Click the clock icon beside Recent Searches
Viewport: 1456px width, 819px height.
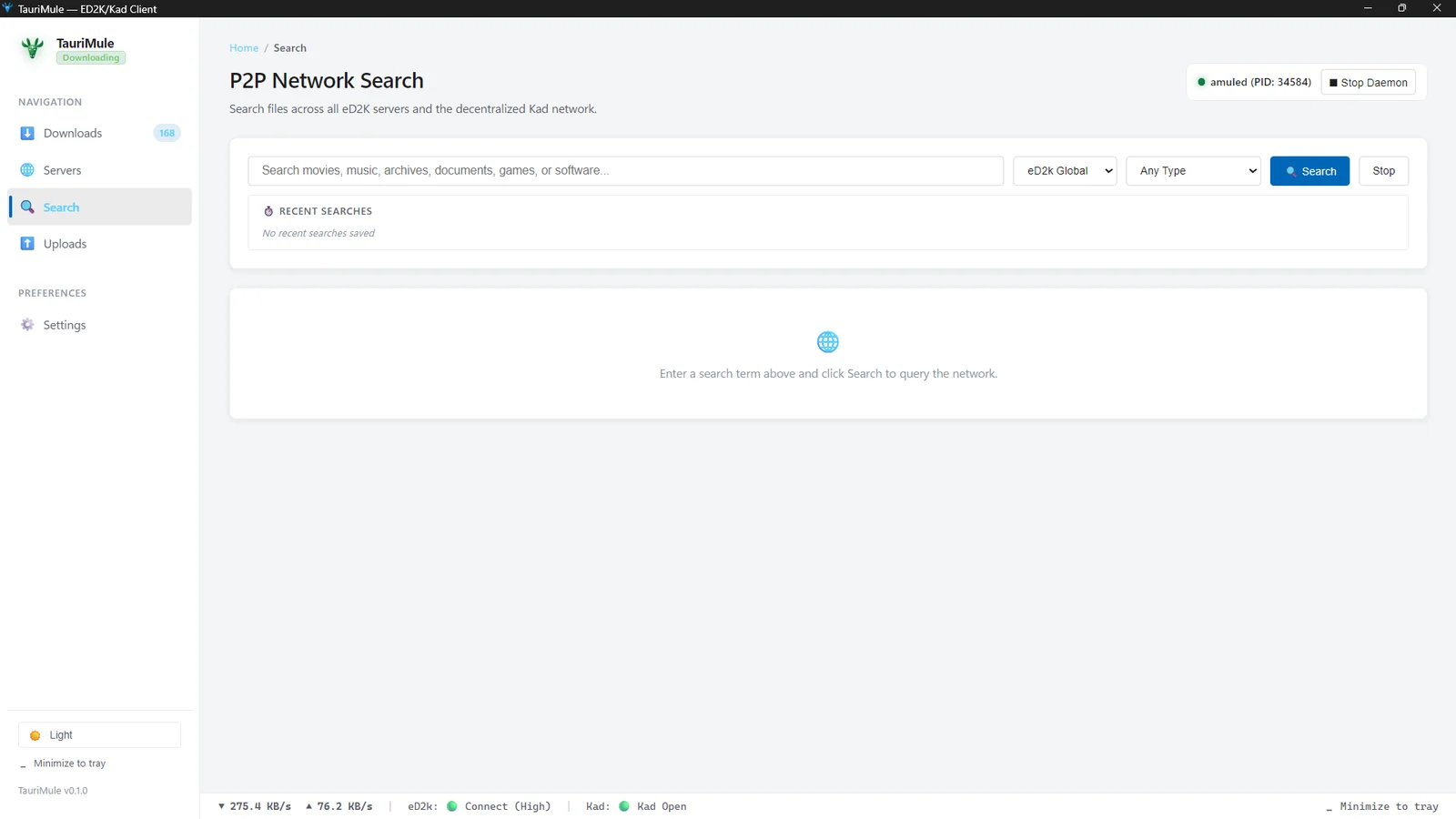click(x=268, y=211)
